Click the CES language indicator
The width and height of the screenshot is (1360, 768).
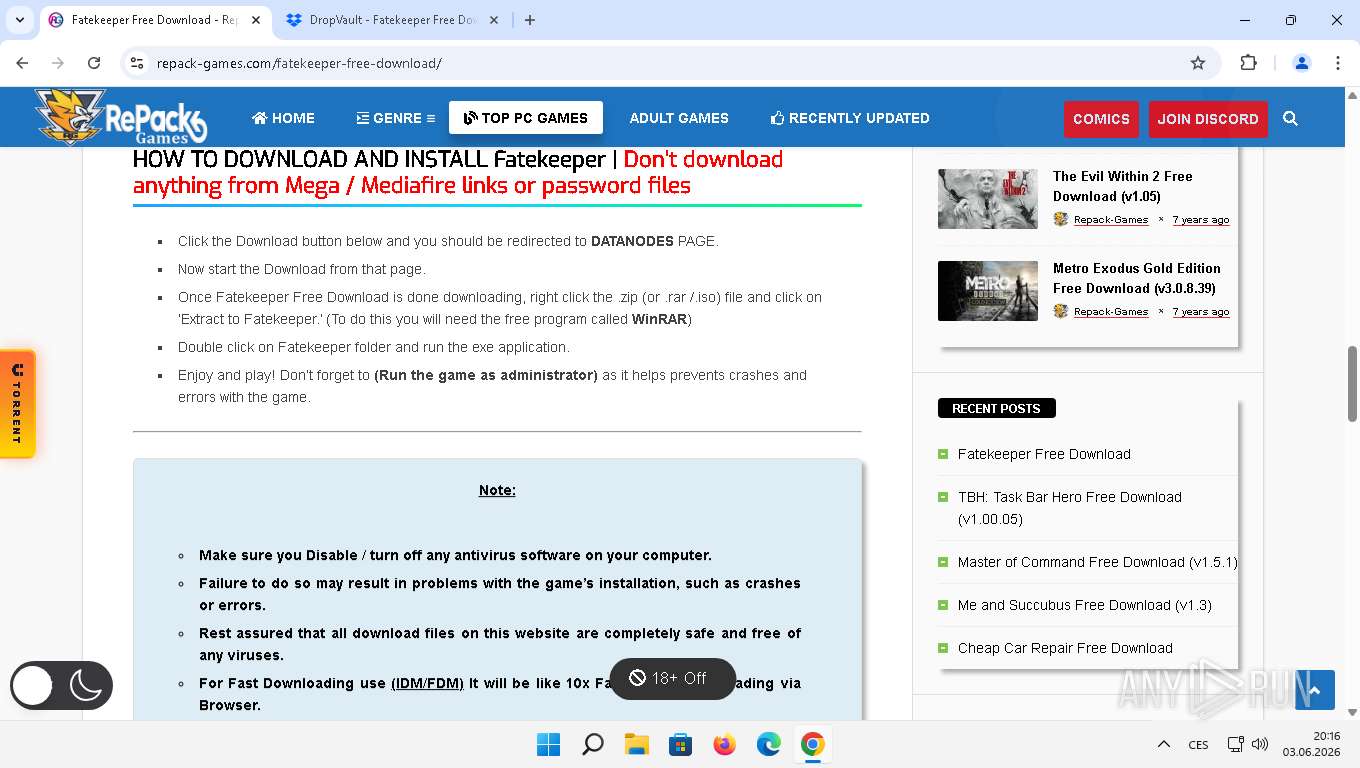click(x=1198, y=744)
